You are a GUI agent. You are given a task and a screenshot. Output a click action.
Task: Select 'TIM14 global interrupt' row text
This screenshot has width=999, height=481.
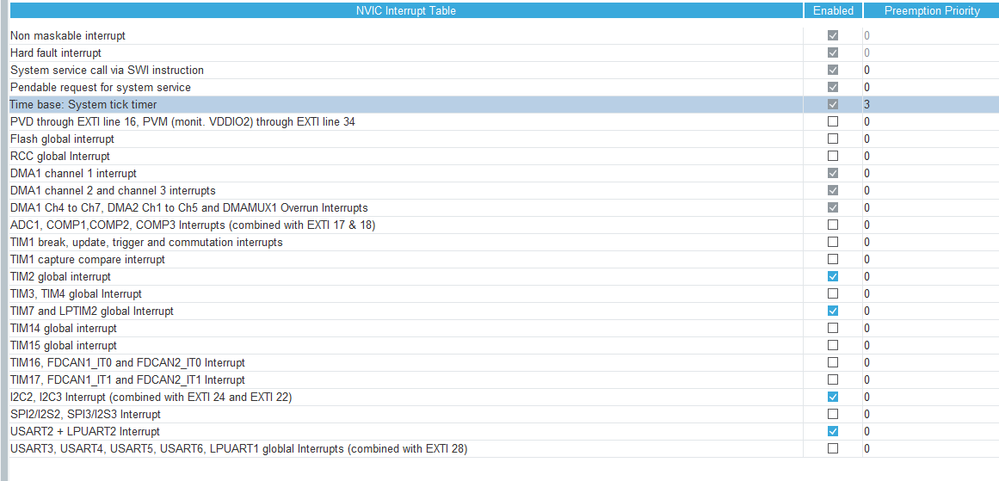coord(64,328)
